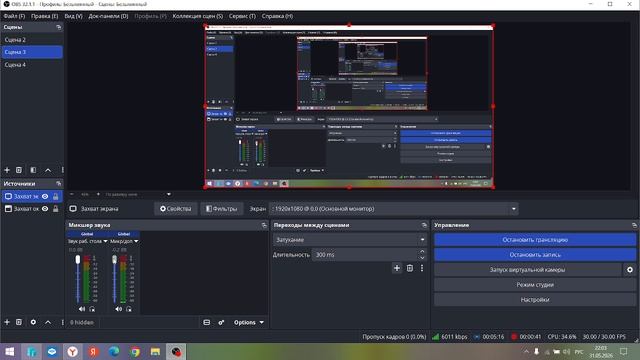Mute the 'Микр/доп' audio channel
The height and width of the screenshot is (360, 640).
119,309
